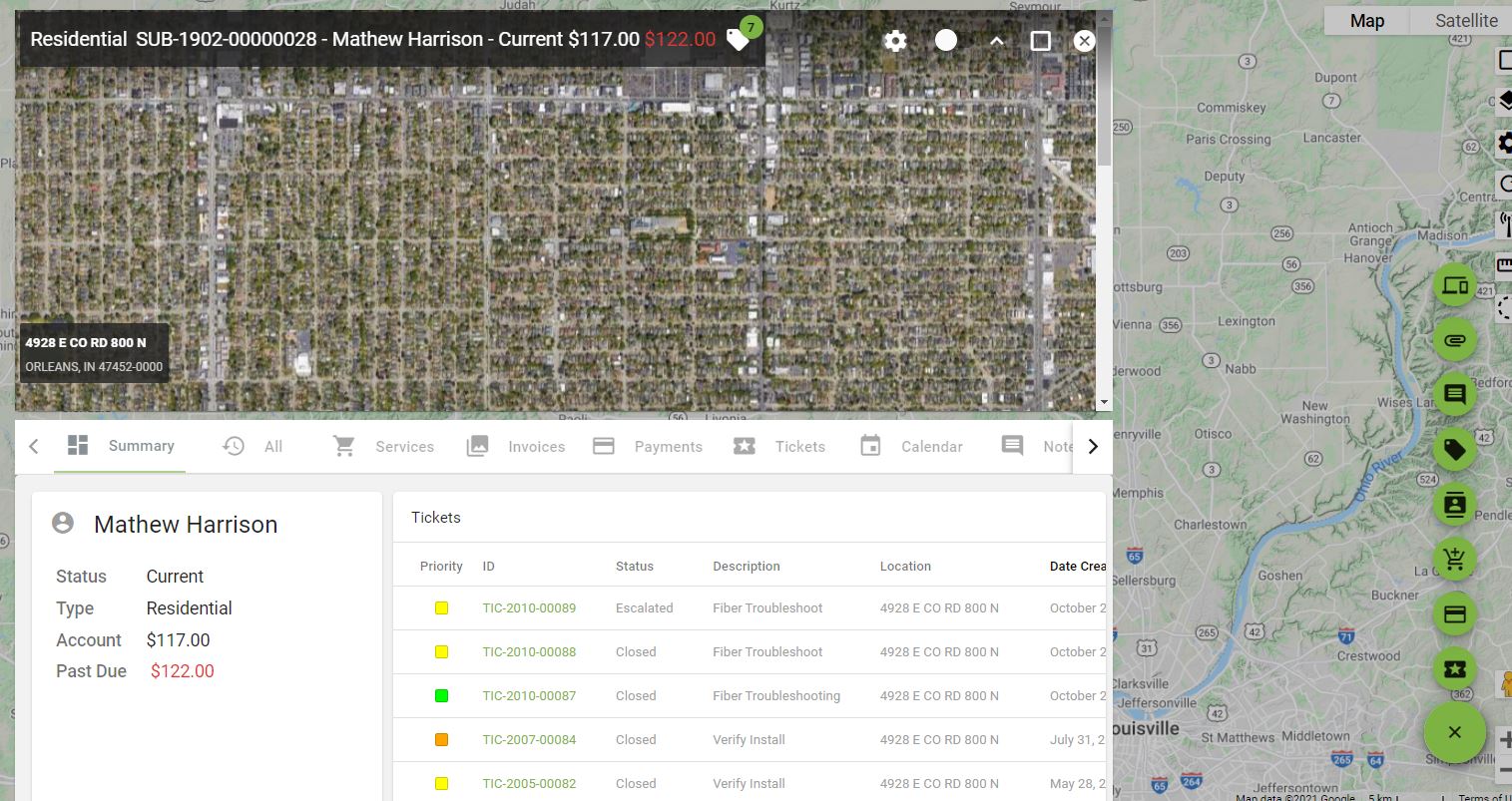The height and width of the screenshot is (801, 1512).
Task: Click address label 4928 E CO RD 800 N on map
Action: 86,342
